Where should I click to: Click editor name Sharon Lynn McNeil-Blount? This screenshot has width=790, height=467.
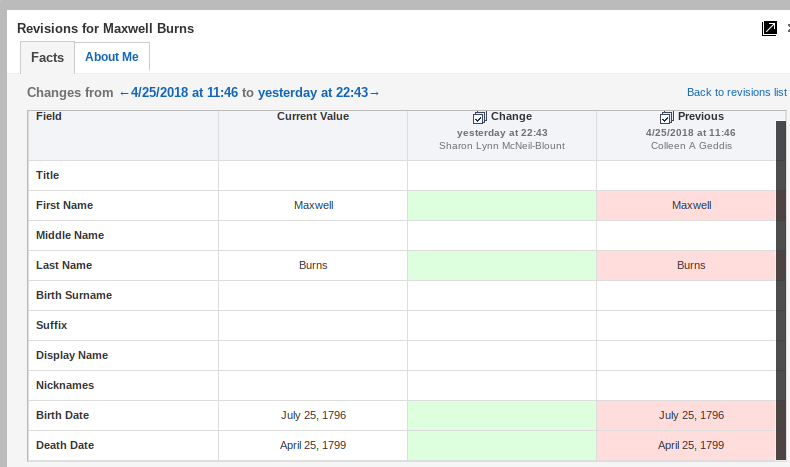(502, 146)
